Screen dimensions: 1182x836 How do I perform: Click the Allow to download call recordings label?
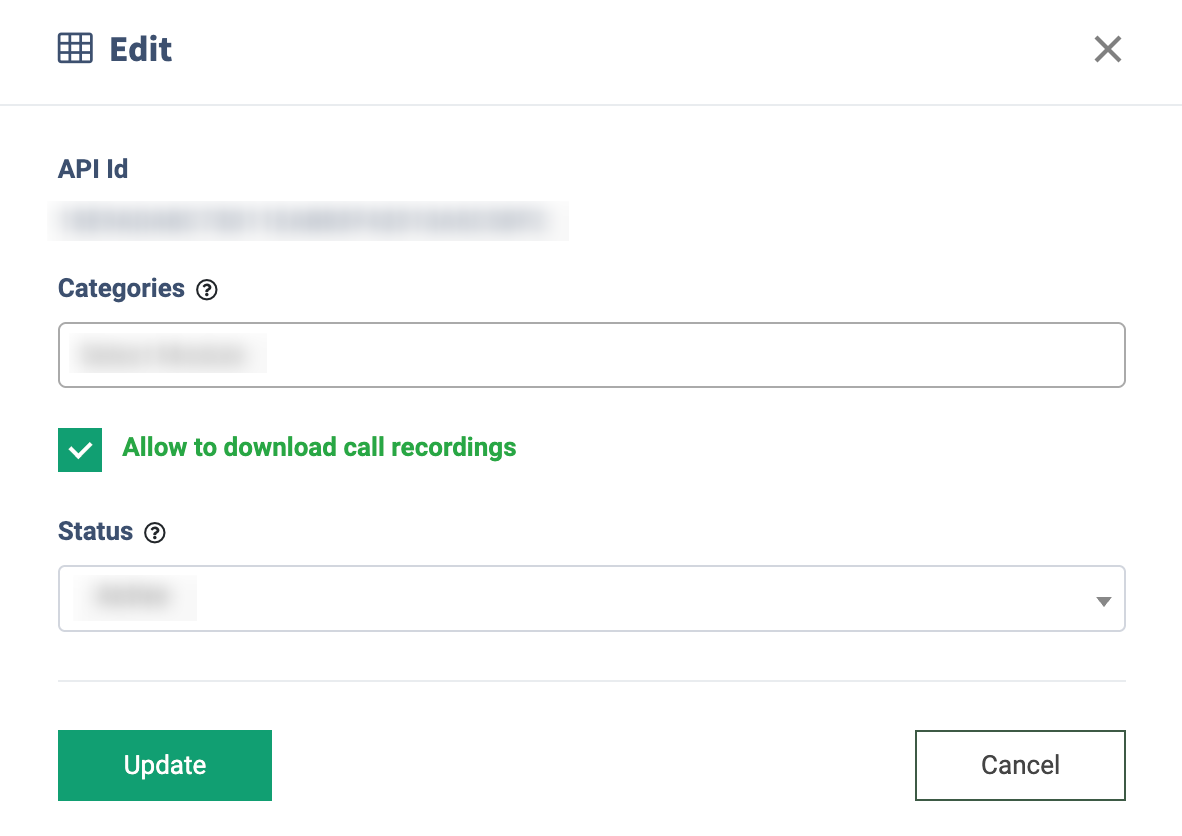pyautogui.click(x=319, y=447)
